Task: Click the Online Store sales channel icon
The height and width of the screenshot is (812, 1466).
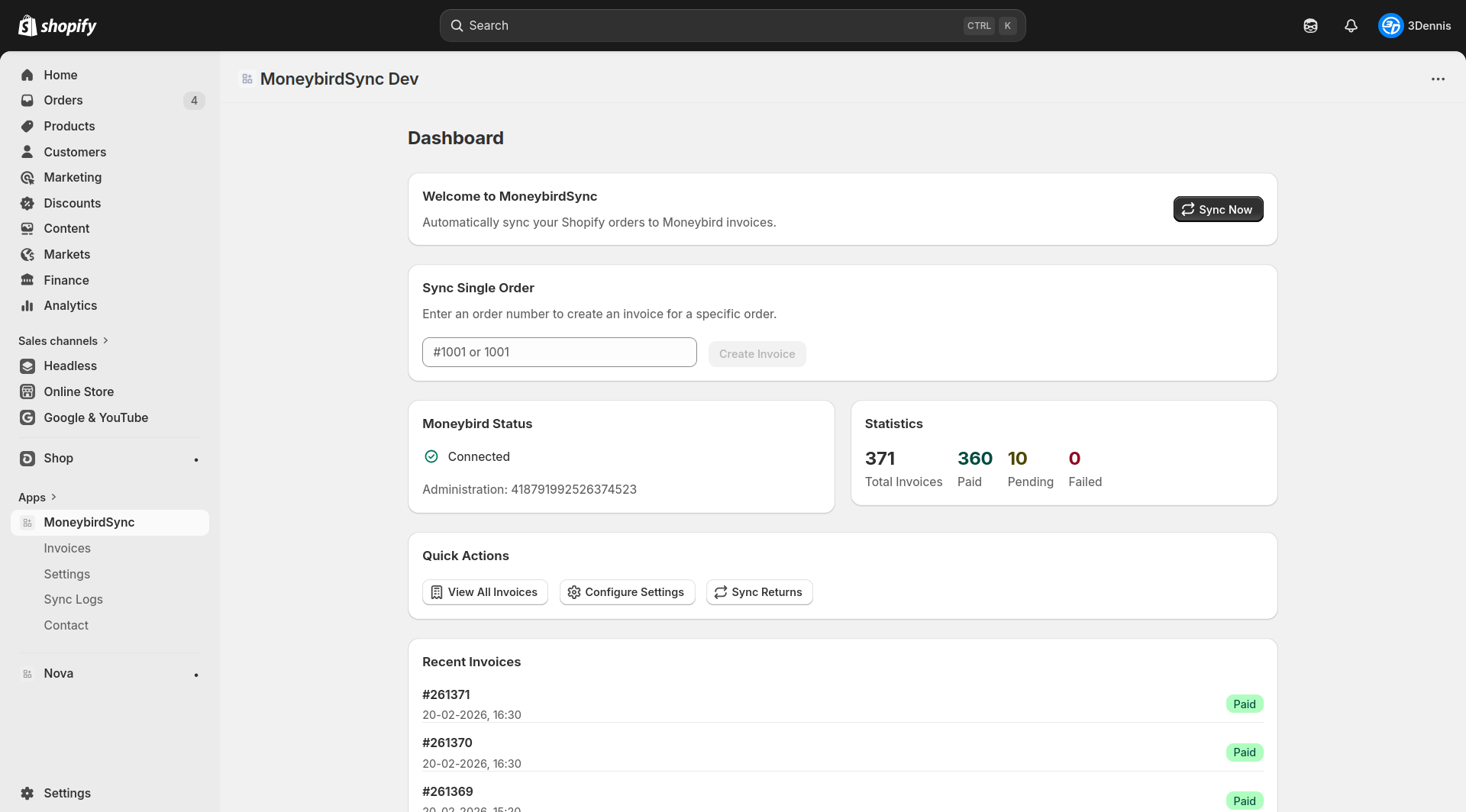Action: click(27, 391)
